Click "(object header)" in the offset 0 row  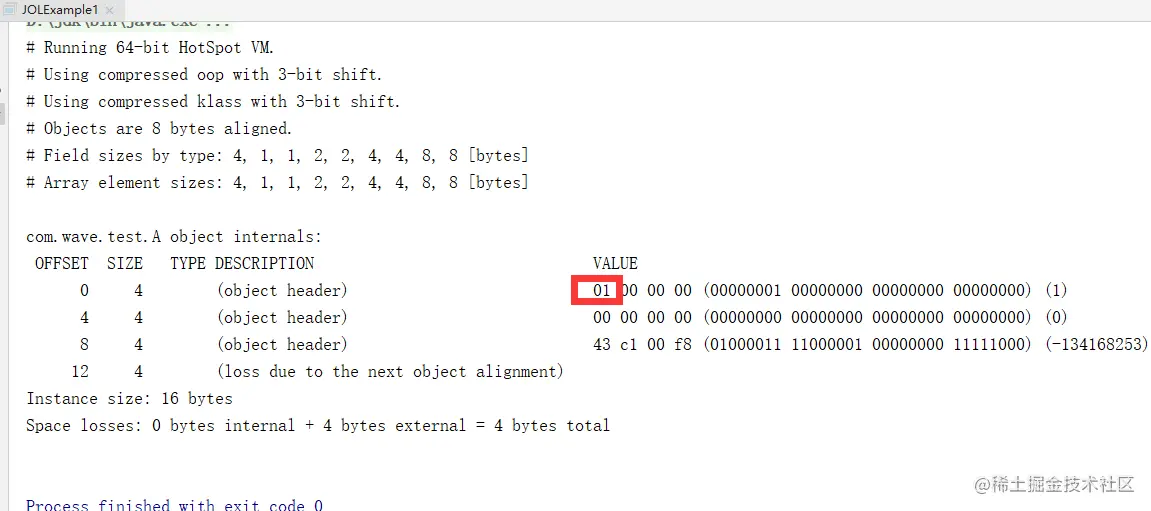pos(282,291)
